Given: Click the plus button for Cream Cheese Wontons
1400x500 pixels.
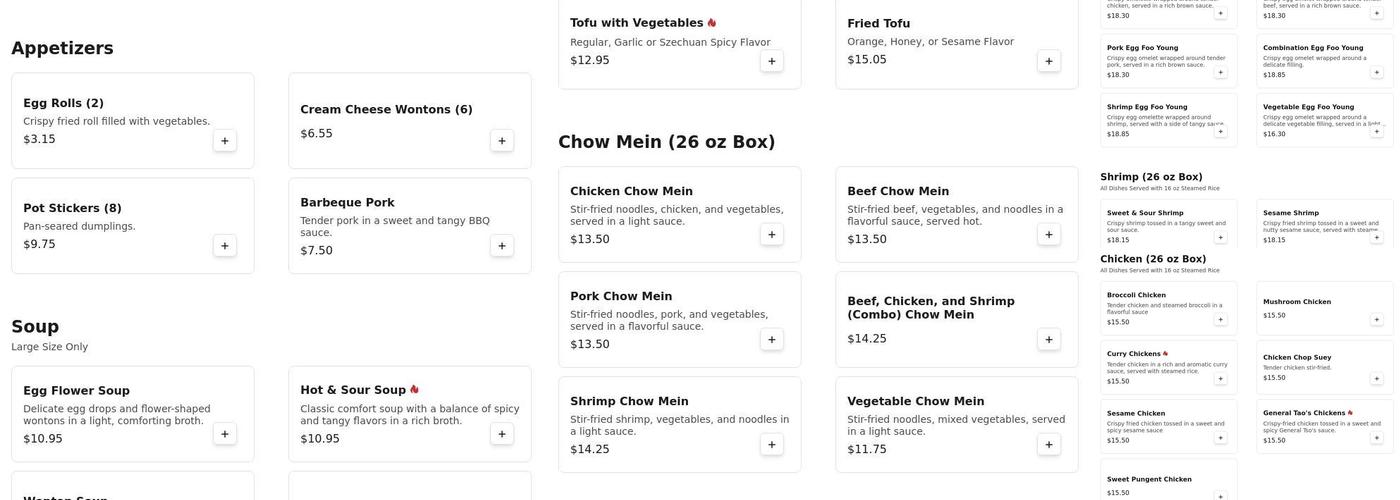Looking at the screenshot, I should 501,141.
